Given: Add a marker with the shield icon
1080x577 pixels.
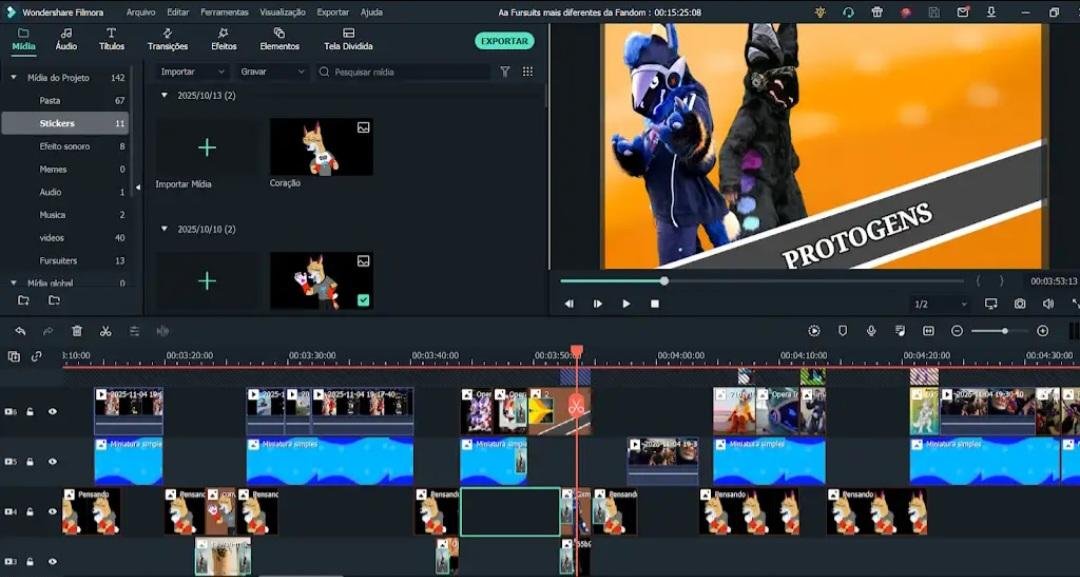Looking at the screenshot, I should pyautogui.click(x=843, y=331).
